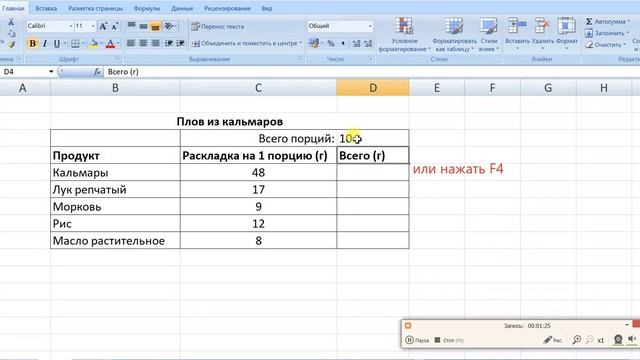The width and height of the screenshot is (640, 360).
Task: Click the Вставить cells icon
Action: [x=517, y=26]
